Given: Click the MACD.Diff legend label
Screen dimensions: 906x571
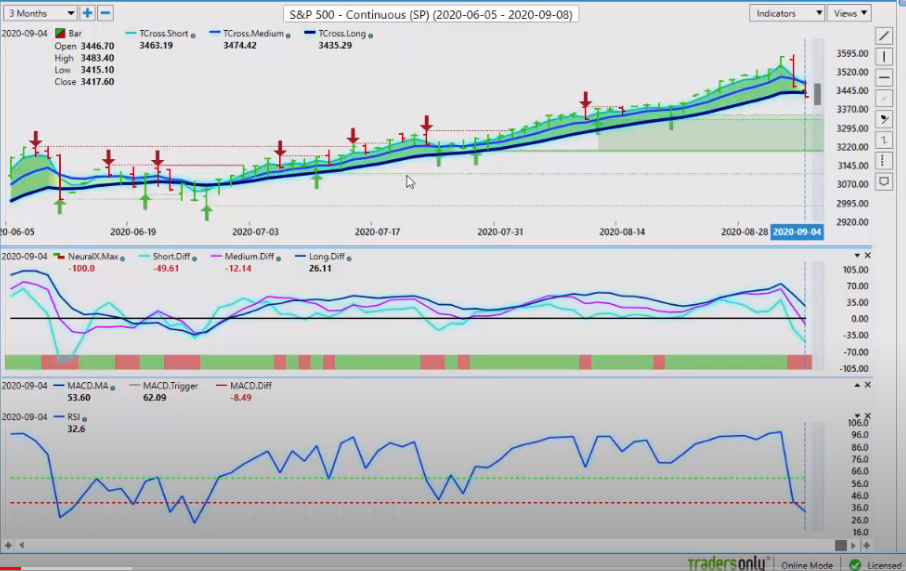Looking at the screenshot, I should coord(251,385).
